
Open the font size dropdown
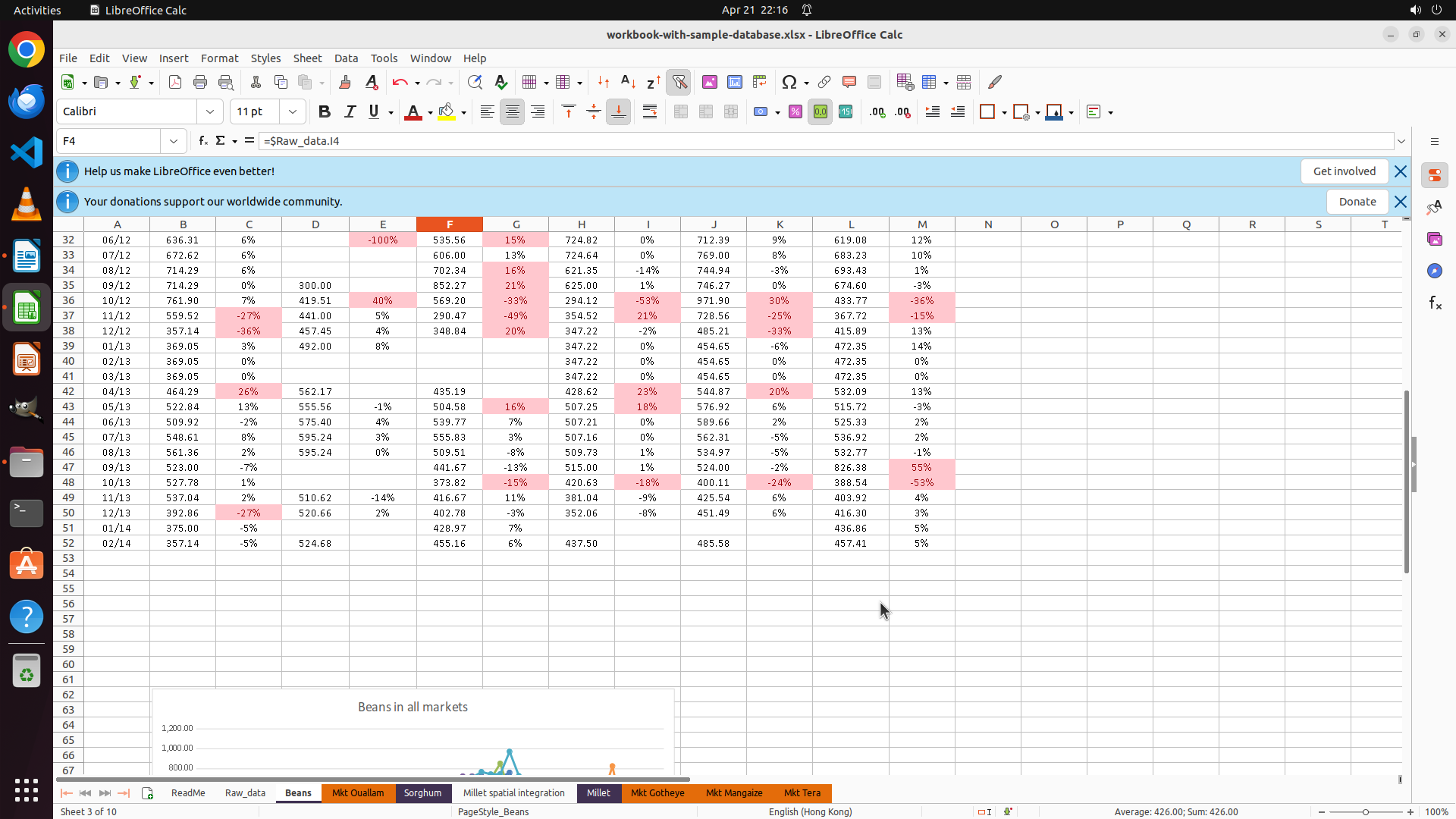click(293, 112)
